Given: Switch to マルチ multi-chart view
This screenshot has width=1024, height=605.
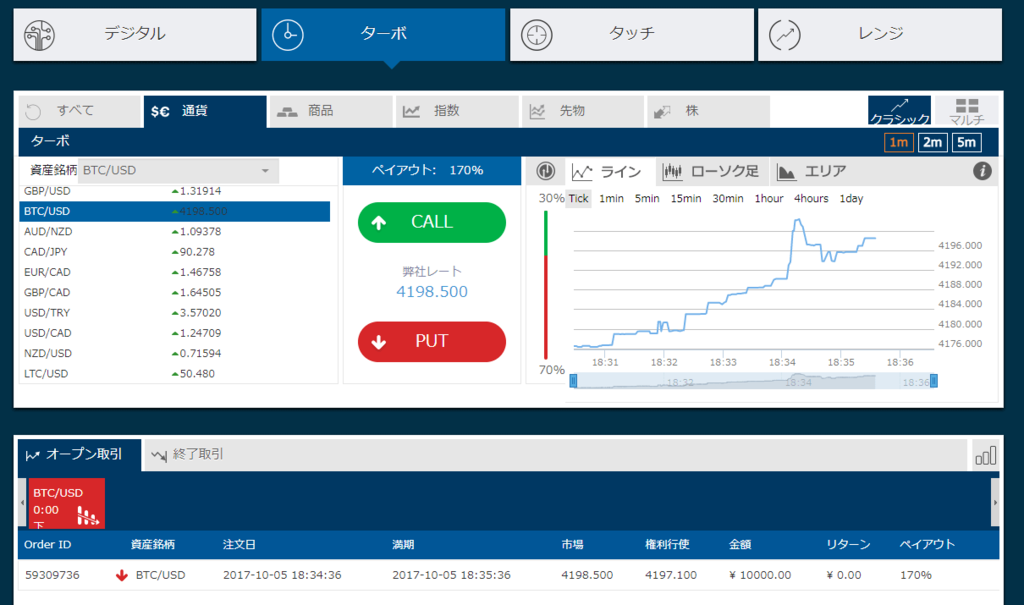Looking at the screenshot, I should click(x=967, y=110).
